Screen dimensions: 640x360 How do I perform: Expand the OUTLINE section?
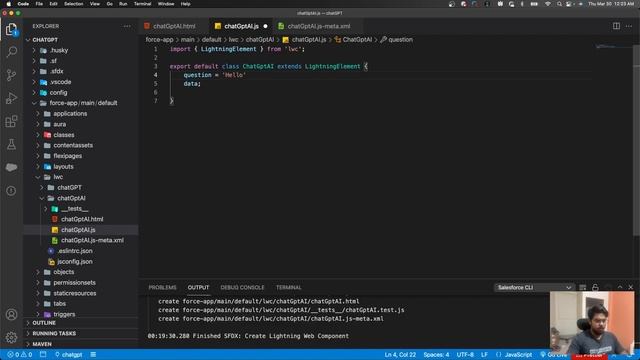[x=44, y=323]
